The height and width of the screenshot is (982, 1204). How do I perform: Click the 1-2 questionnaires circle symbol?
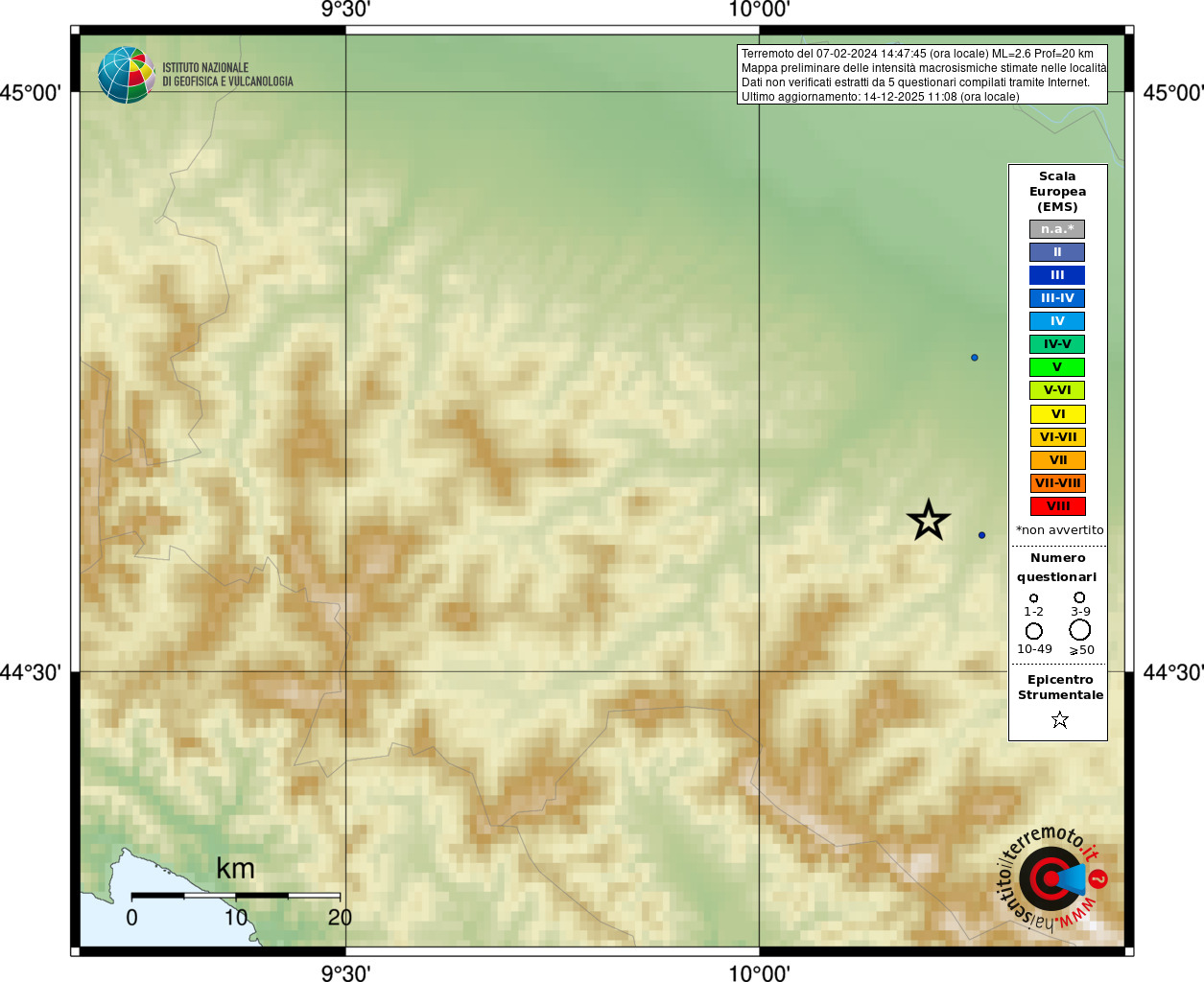click(x=1033, y=597)
